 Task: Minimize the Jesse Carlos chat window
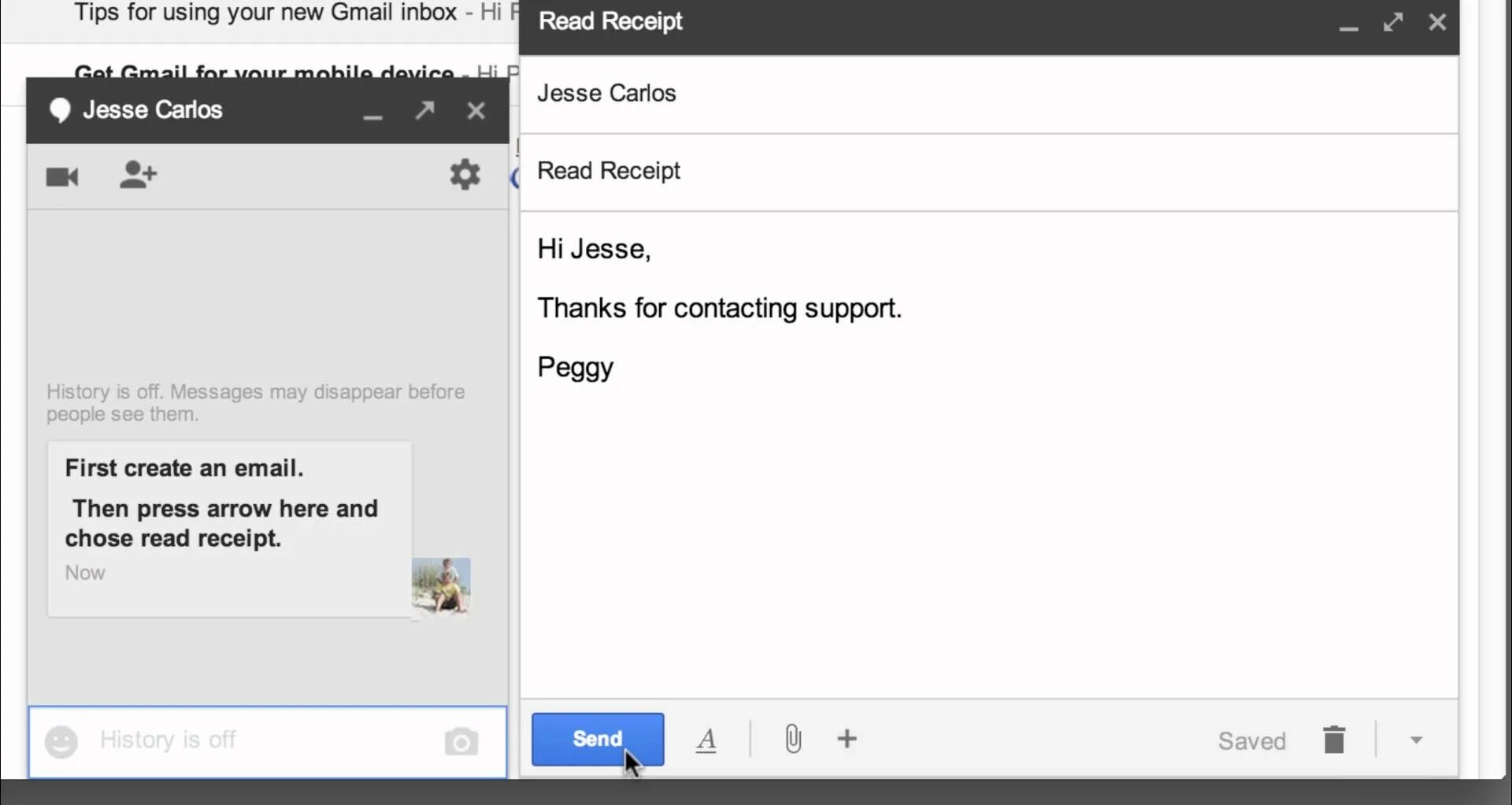[372, 111]
